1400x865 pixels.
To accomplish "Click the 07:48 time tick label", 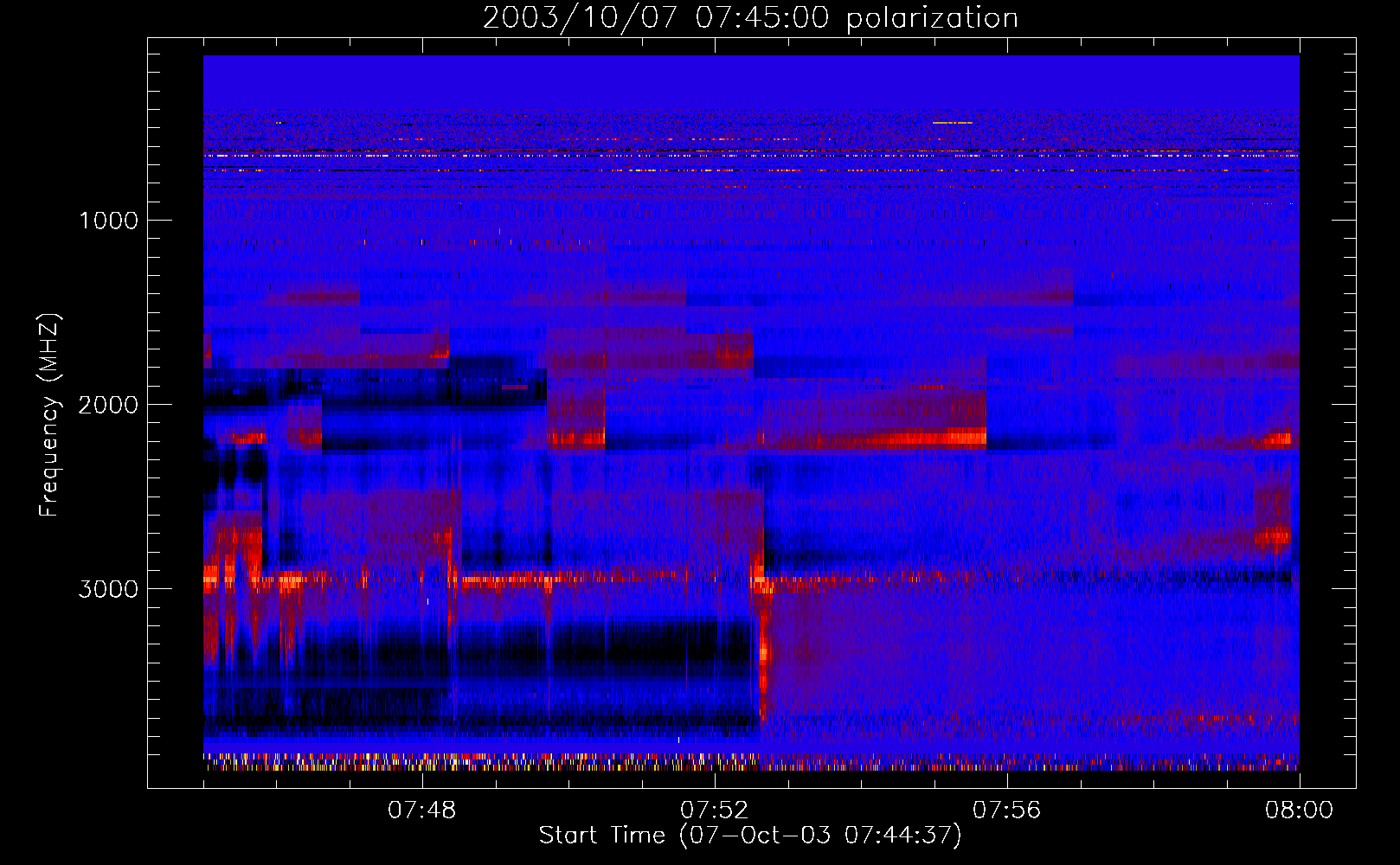I will point(421,811).
